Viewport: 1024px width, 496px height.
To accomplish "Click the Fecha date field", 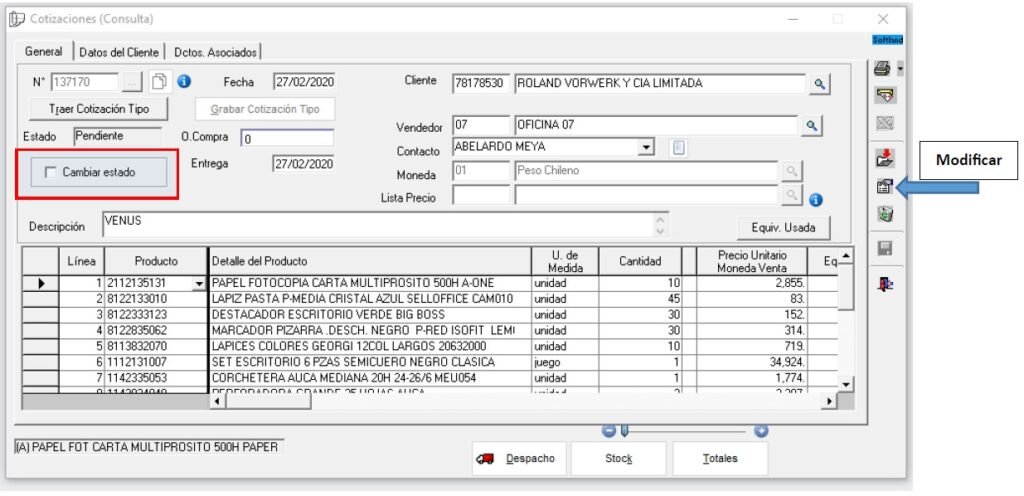I will 304,82.
